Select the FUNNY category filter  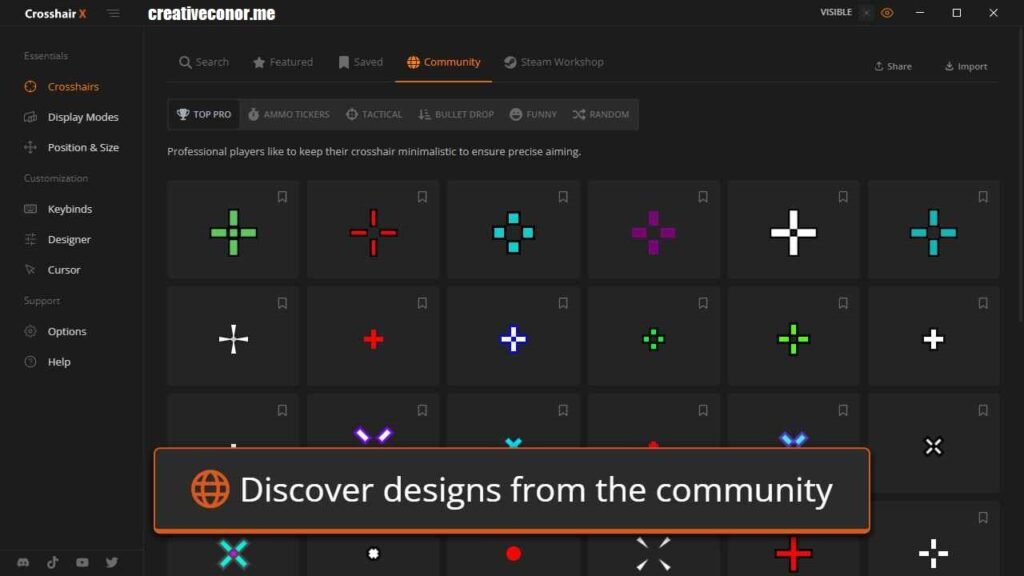point(533,114)
